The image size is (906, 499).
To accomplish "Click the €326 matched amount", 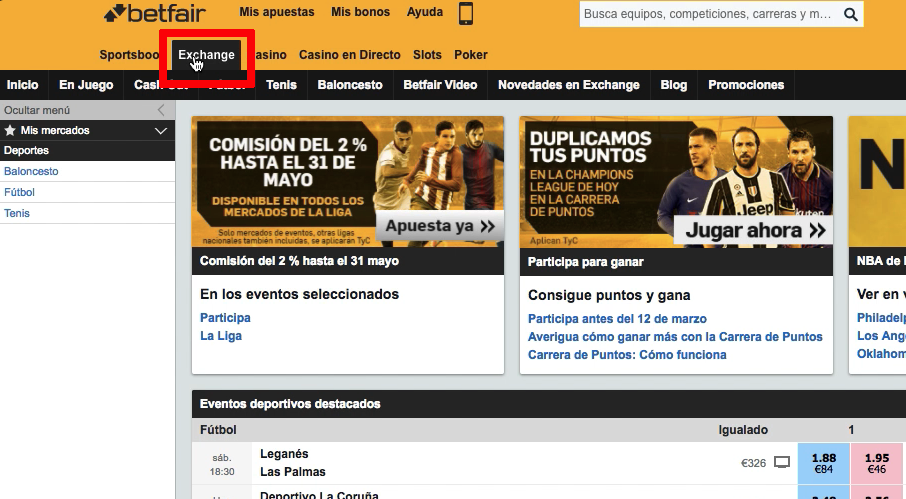I will point(753,463).
